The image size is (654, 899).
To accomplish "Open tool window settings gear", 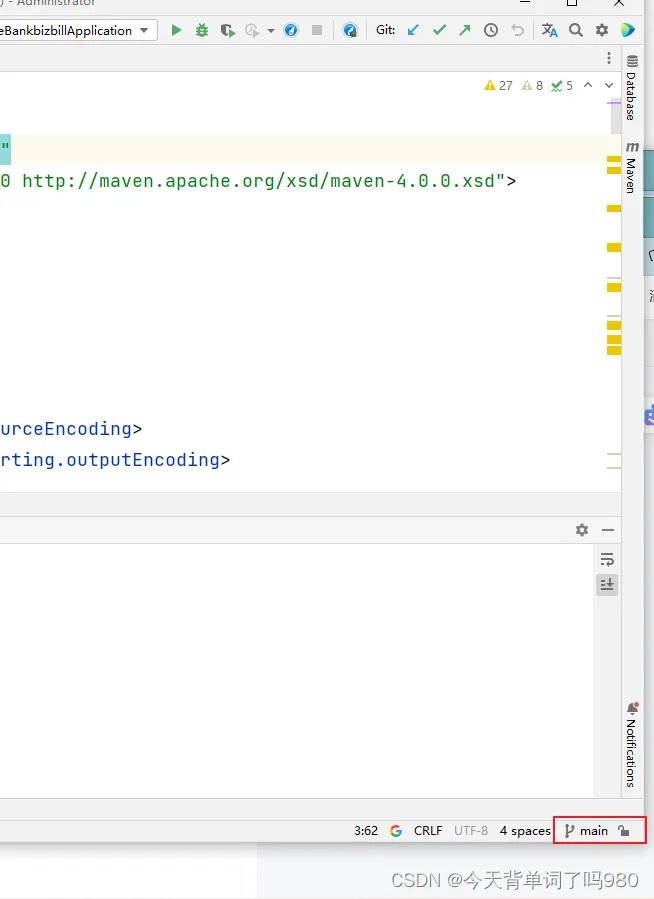I will 582,530.
